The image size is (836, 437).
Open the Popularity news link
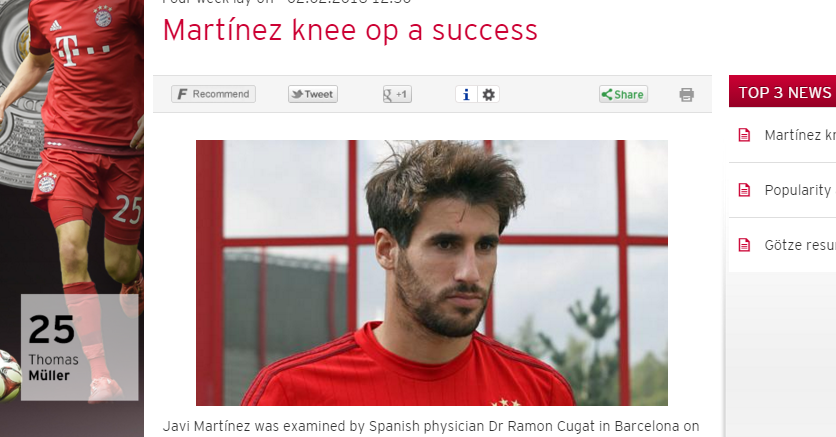click(x=800, y=190)
